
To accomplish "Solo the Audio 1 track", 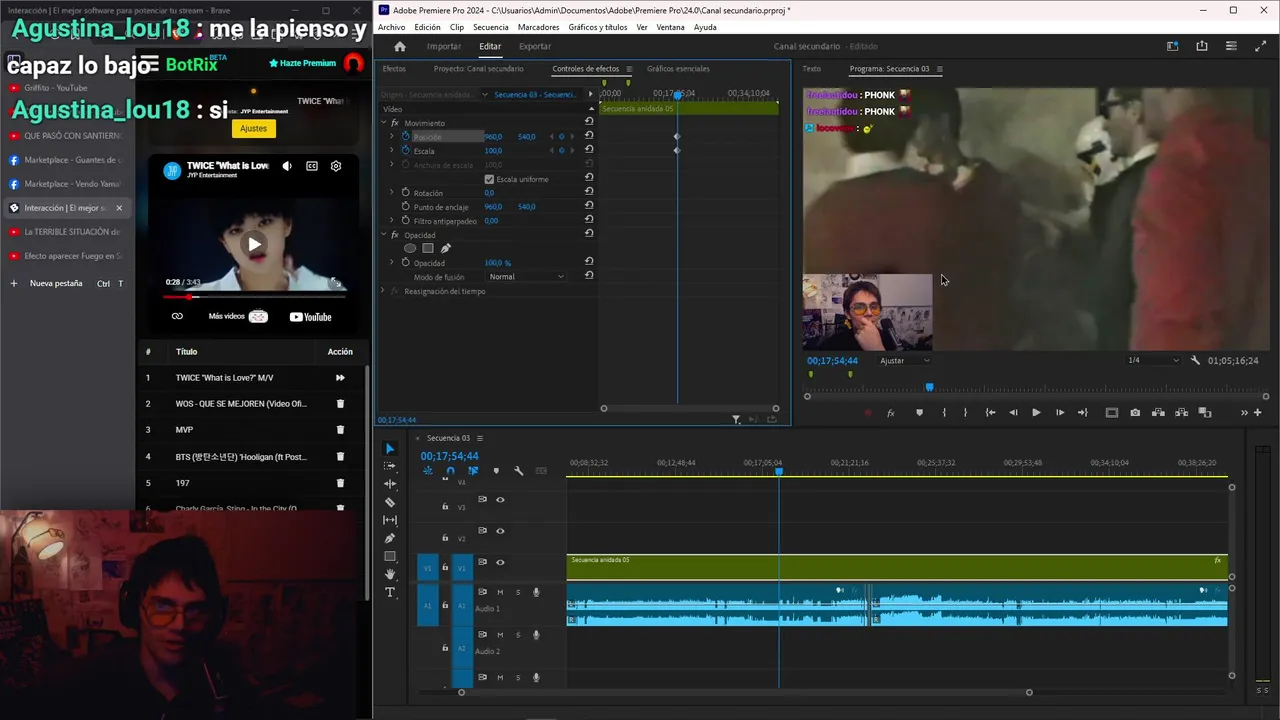I will (x=518, y=592).
